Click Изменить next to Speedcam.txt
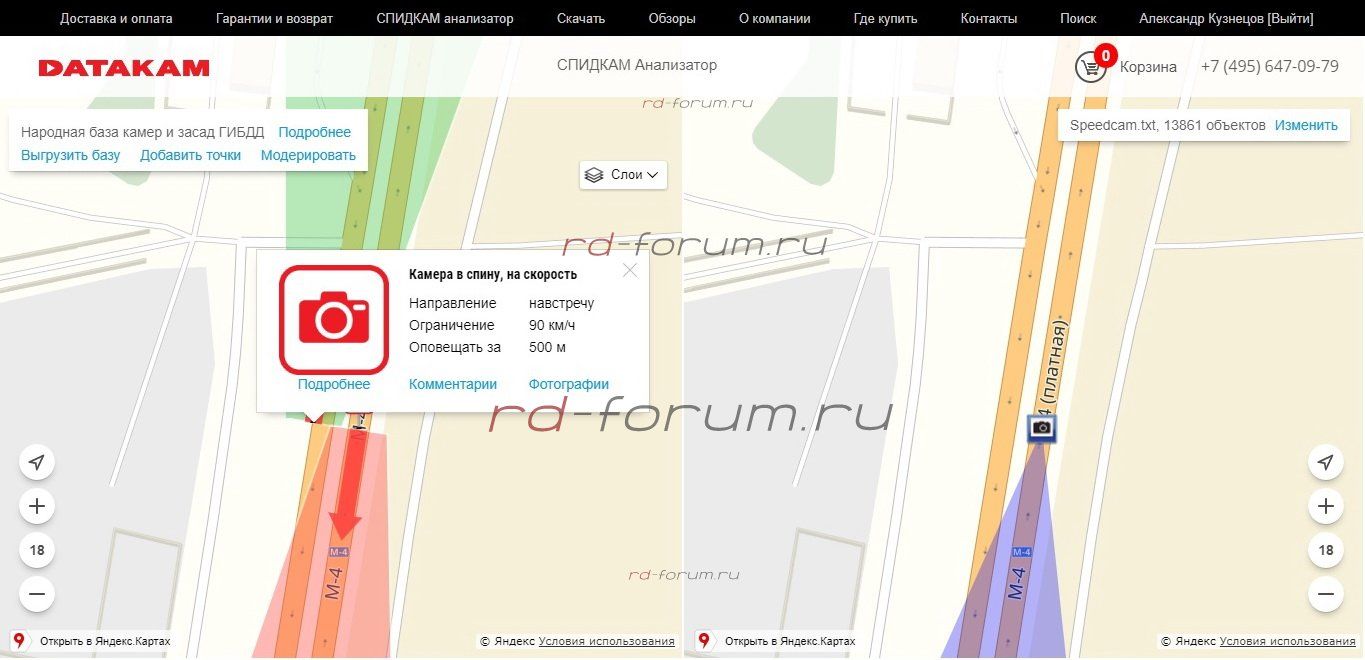The image size is (1365, 660). 1306,125
